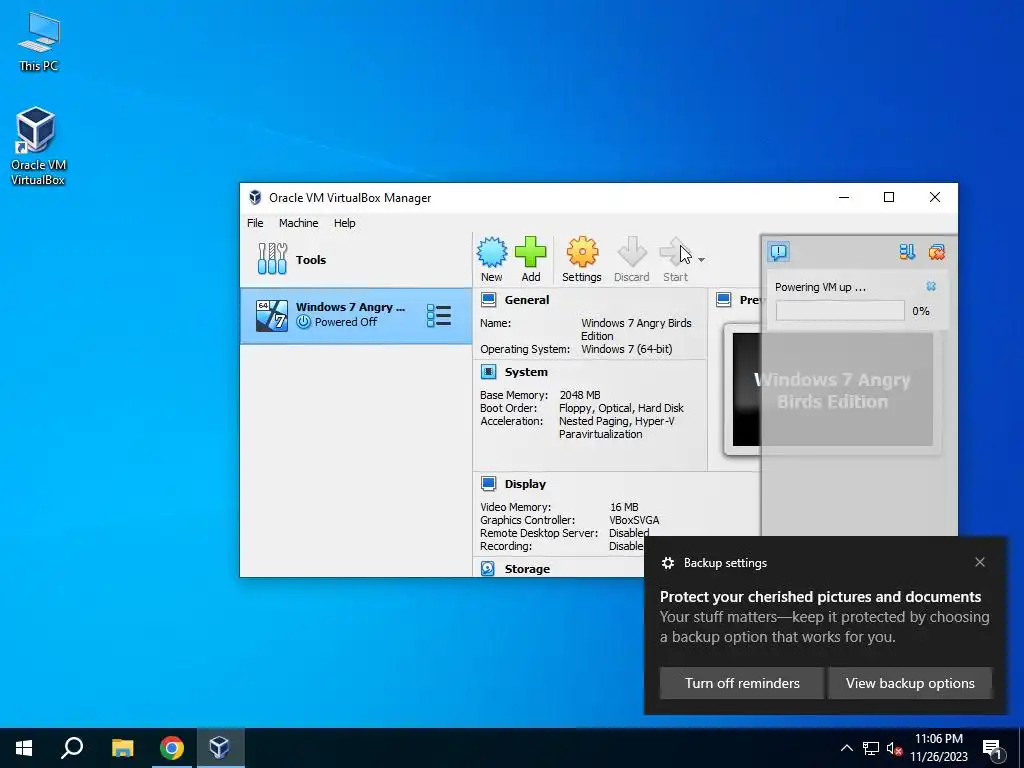
Task: Click the Storage section title
Action: (x=527, y=569)
